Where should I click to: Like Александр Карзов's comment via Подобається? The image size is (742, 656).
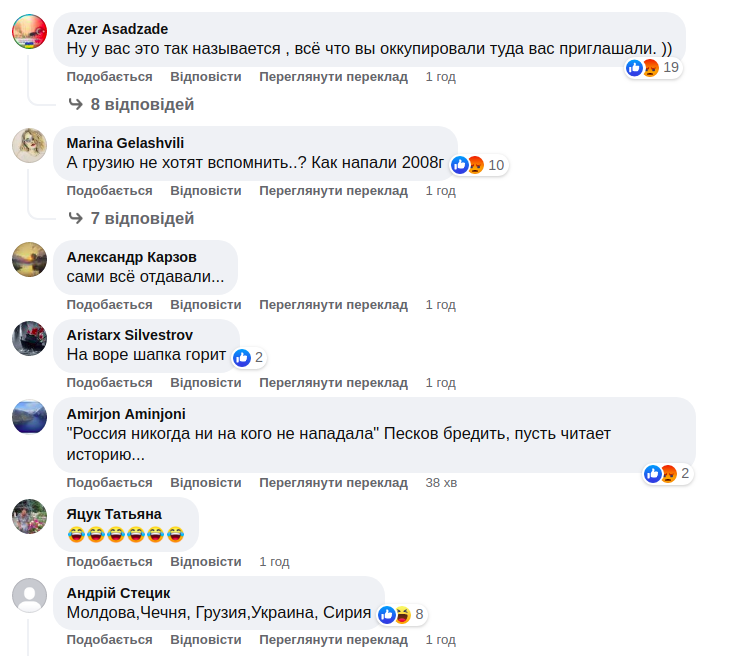click(x=109, y=305)
